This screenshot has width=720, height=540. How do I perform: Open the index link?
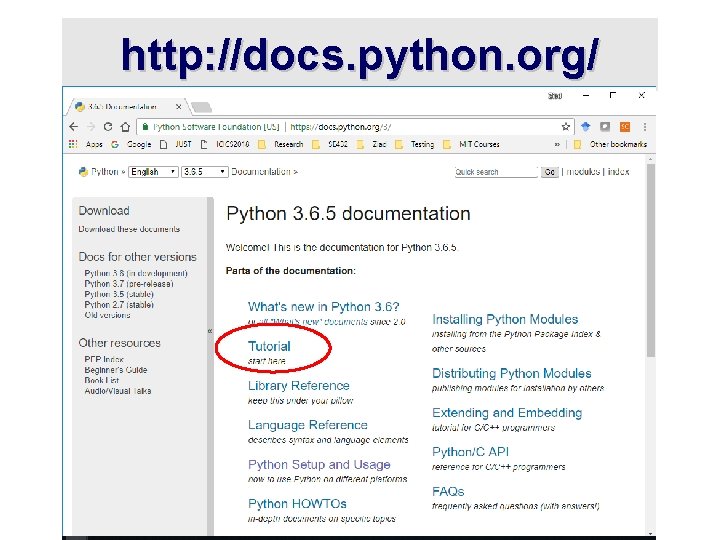click(x=618, y=172)
